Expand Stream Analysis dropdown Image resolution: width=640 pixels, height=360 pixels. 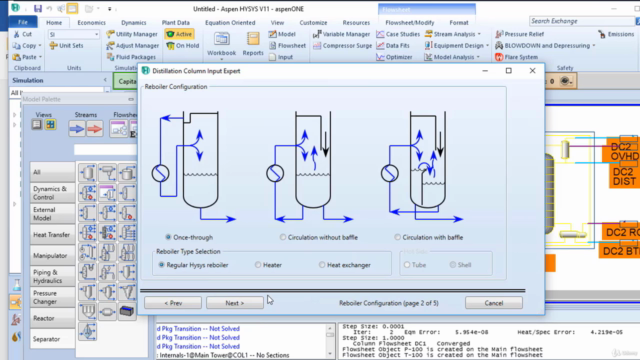(x=479, y=34)
